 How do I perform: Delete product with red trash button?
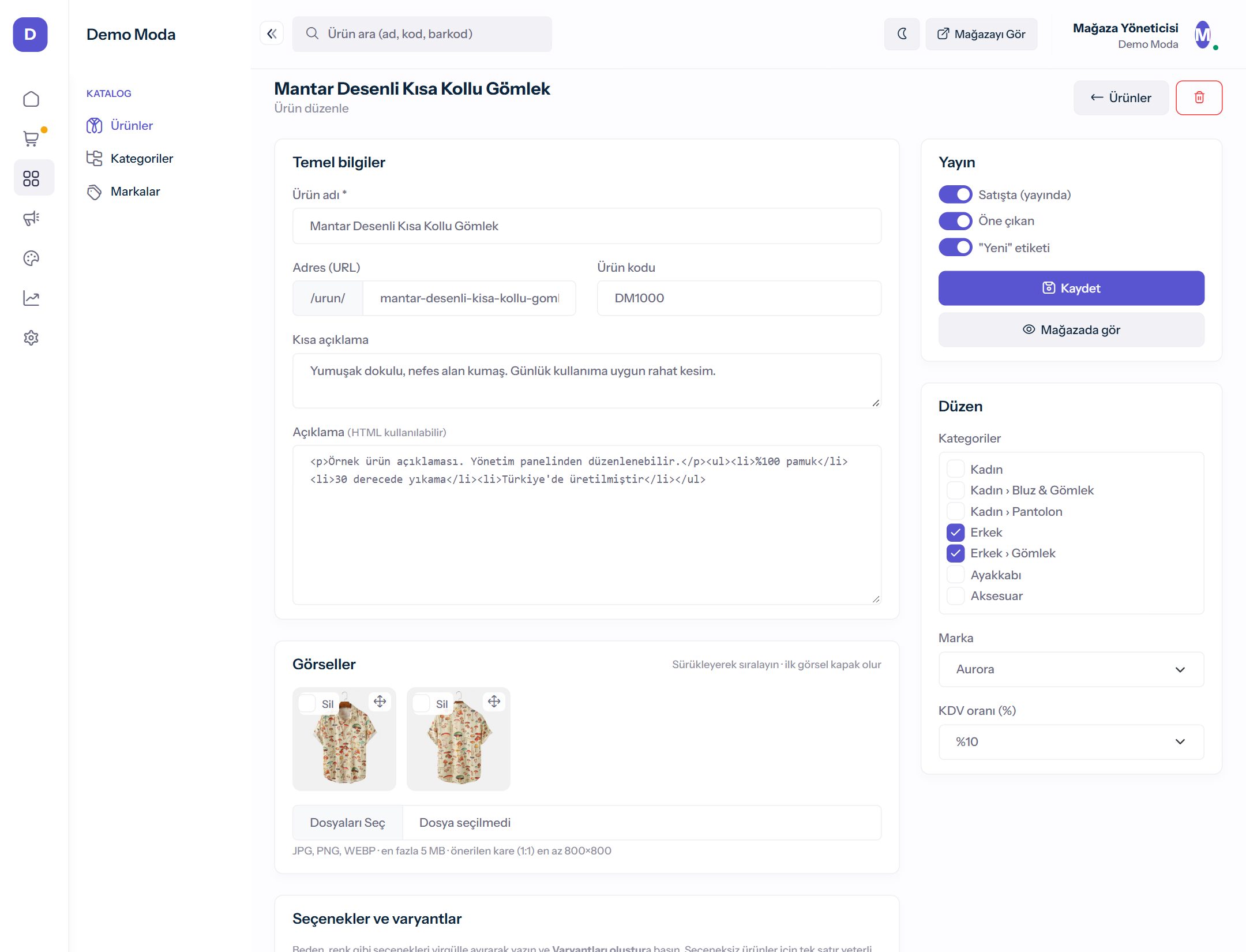1199,98
